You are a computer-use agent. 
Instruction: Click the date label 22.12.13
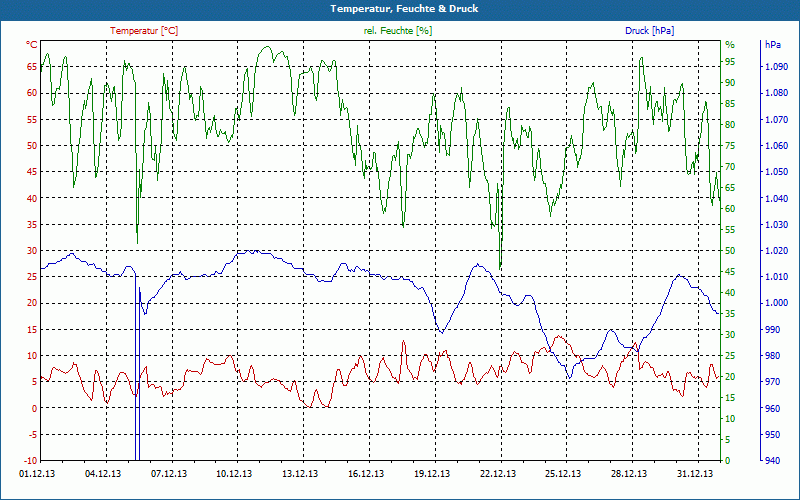pos(497,474)
